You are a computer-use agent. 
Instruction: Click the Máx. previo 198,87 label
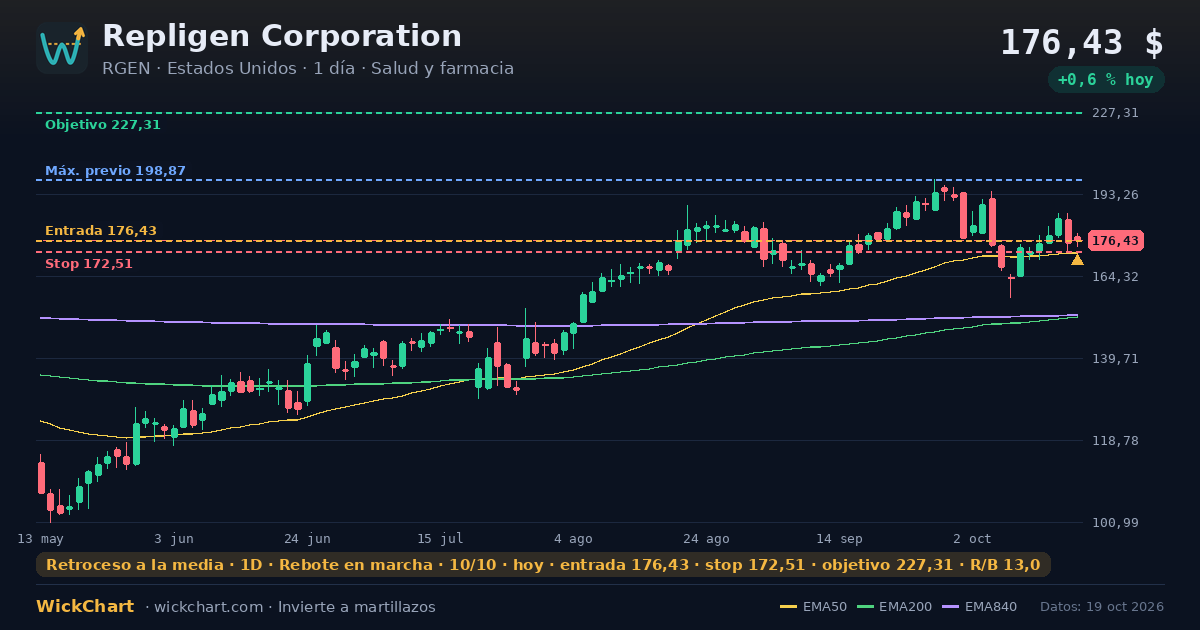pos(115,171)
